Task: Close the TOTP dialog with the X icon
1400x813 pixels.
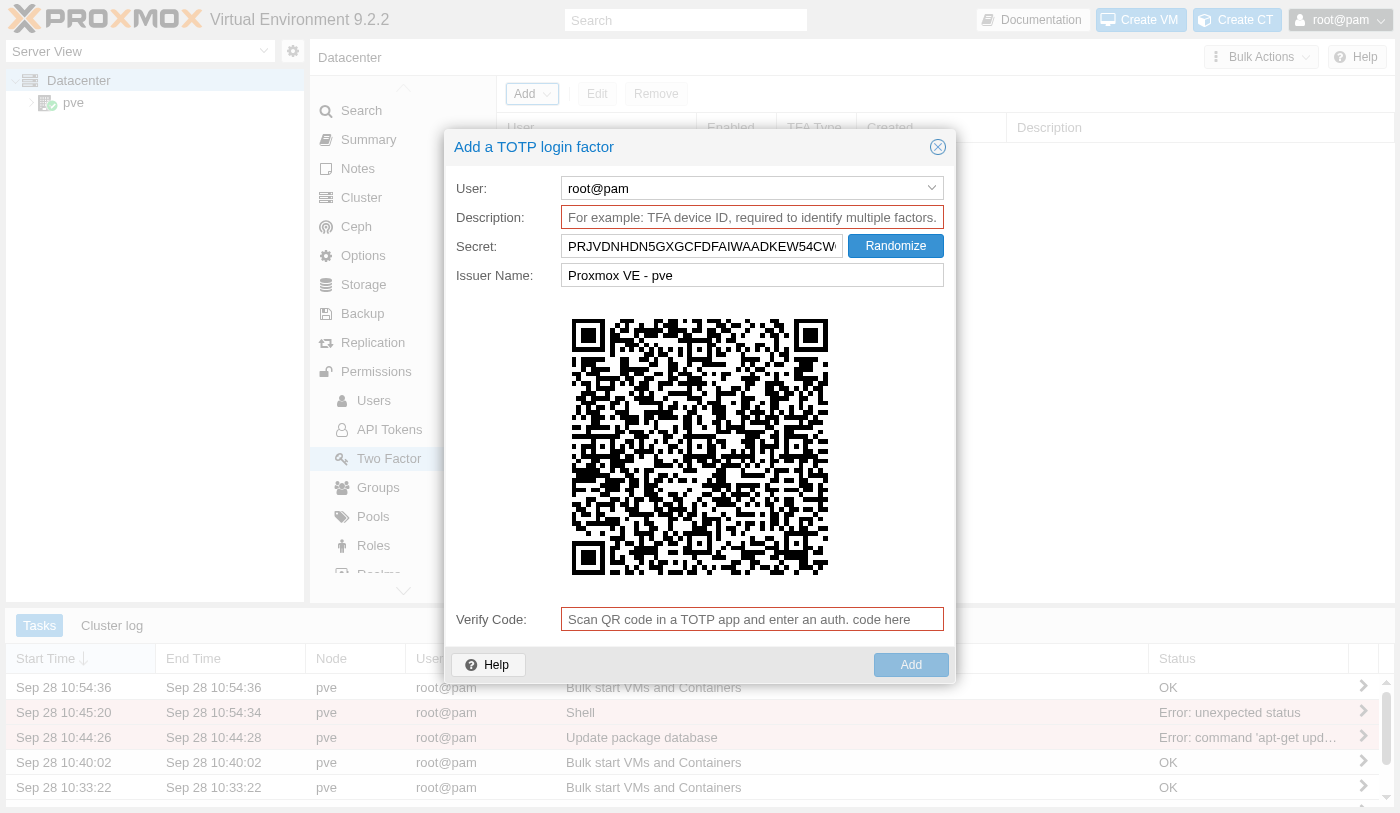Action: coord(938,147)
